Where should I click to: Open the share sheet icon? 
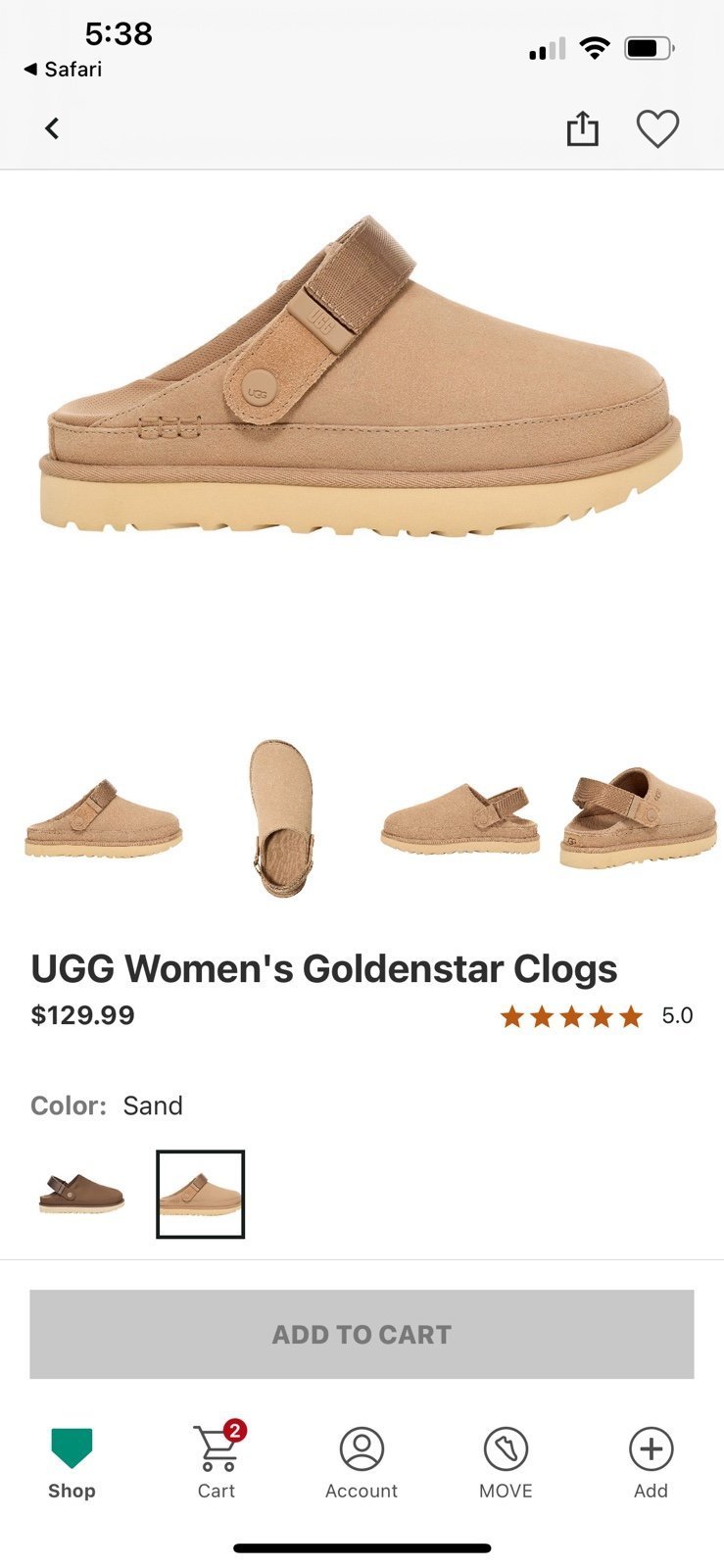(582, 128)
